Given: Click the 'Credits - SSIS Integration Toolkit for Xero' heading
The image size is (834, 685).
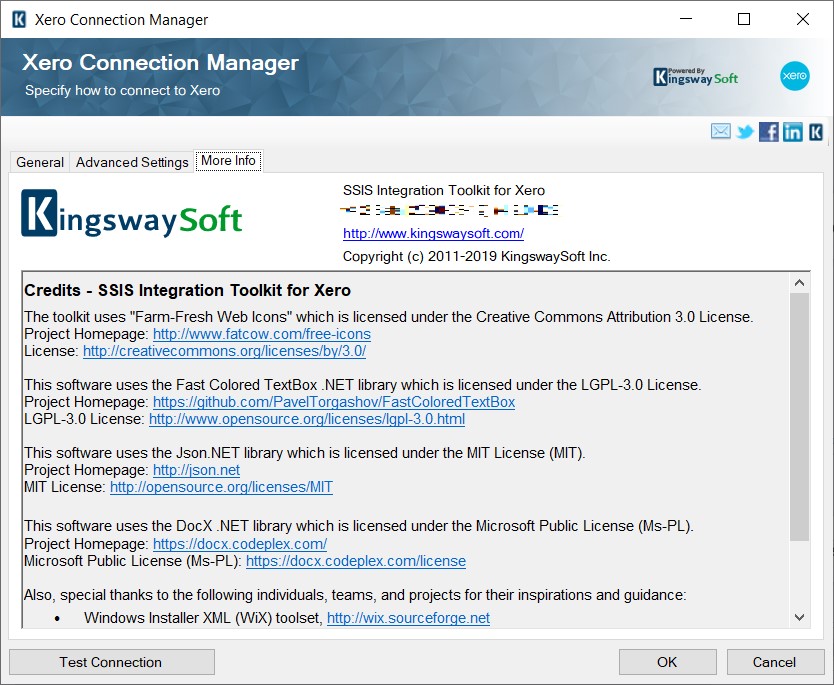Looking at the screenshot, I should tap(188, 290).
